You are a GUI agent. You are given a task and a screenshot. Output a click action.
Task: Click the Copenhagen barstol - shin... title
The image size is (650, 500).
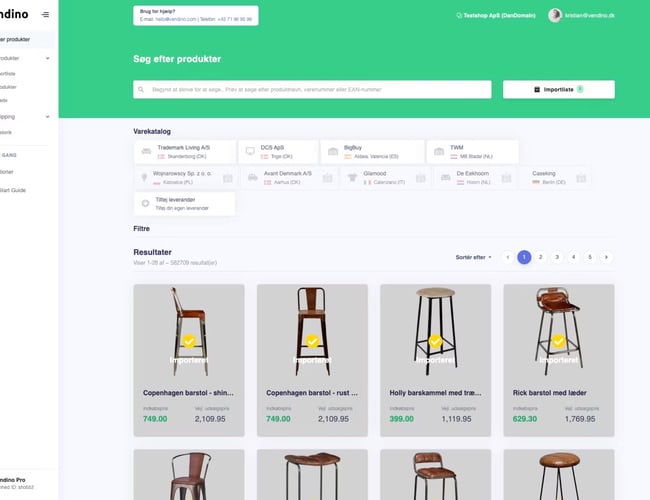coord(188,393)
